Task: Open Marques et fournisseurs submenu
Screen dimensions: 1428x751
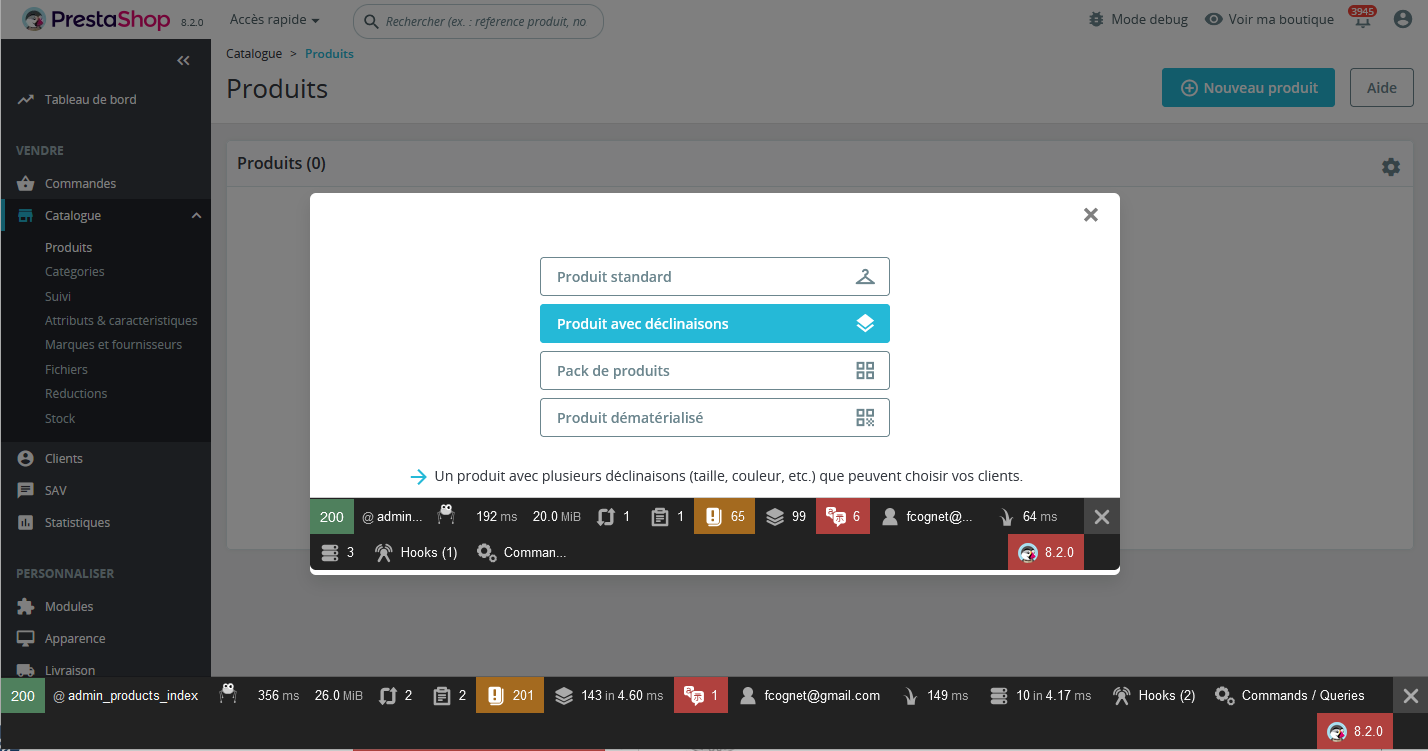Action: click(113, 344)
